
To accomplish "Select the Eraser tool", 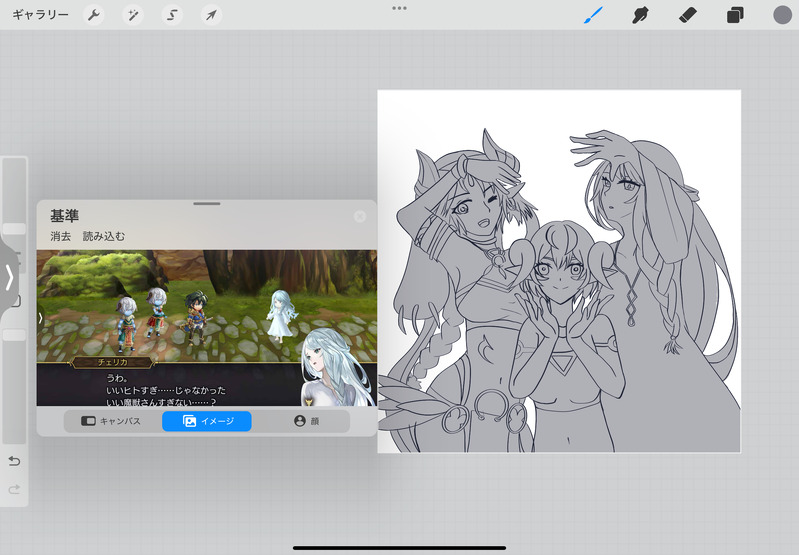I will (x=688, y=15).
